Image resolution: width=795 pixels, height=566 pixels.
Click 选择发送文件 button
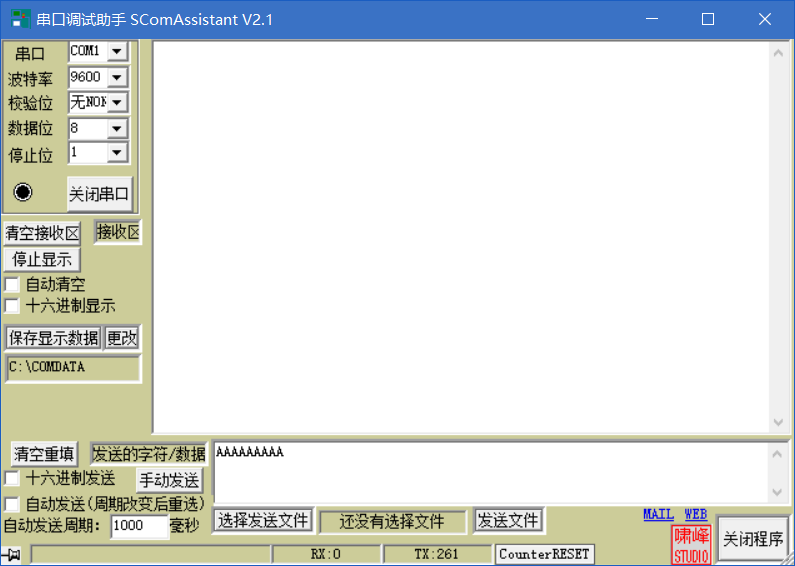pyautogui.click(x=263, y=520)
